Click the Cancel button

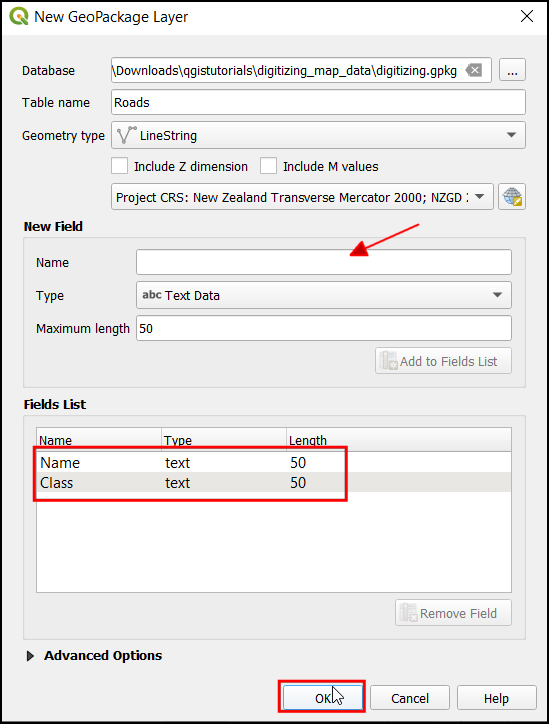pyautogui.click(x=410, y=697)
